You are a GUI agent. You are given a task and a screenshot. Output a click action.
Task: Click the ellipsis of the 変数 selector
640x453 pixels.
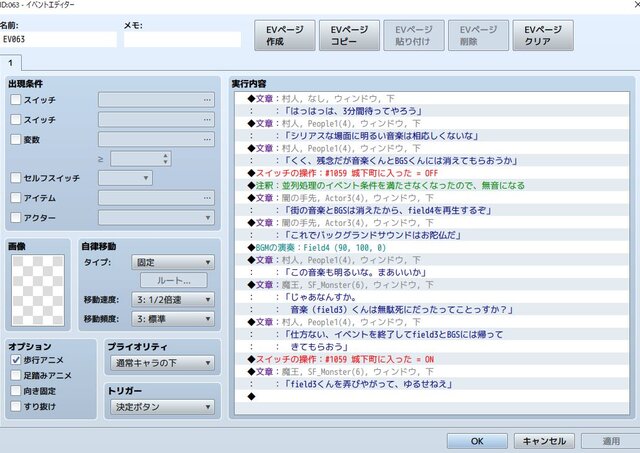click(x=207, y=140)
